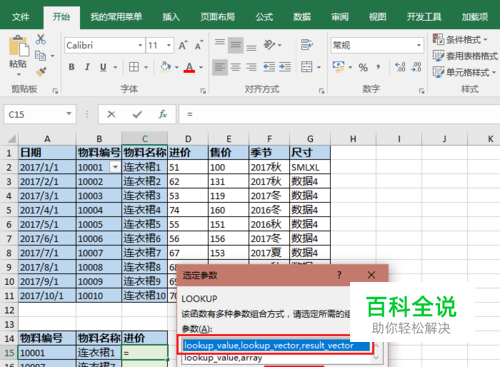Select lookup_value,lookup_vector,result_vector argument option
Screen dimensions: 500x367
[x=276, y=345]
